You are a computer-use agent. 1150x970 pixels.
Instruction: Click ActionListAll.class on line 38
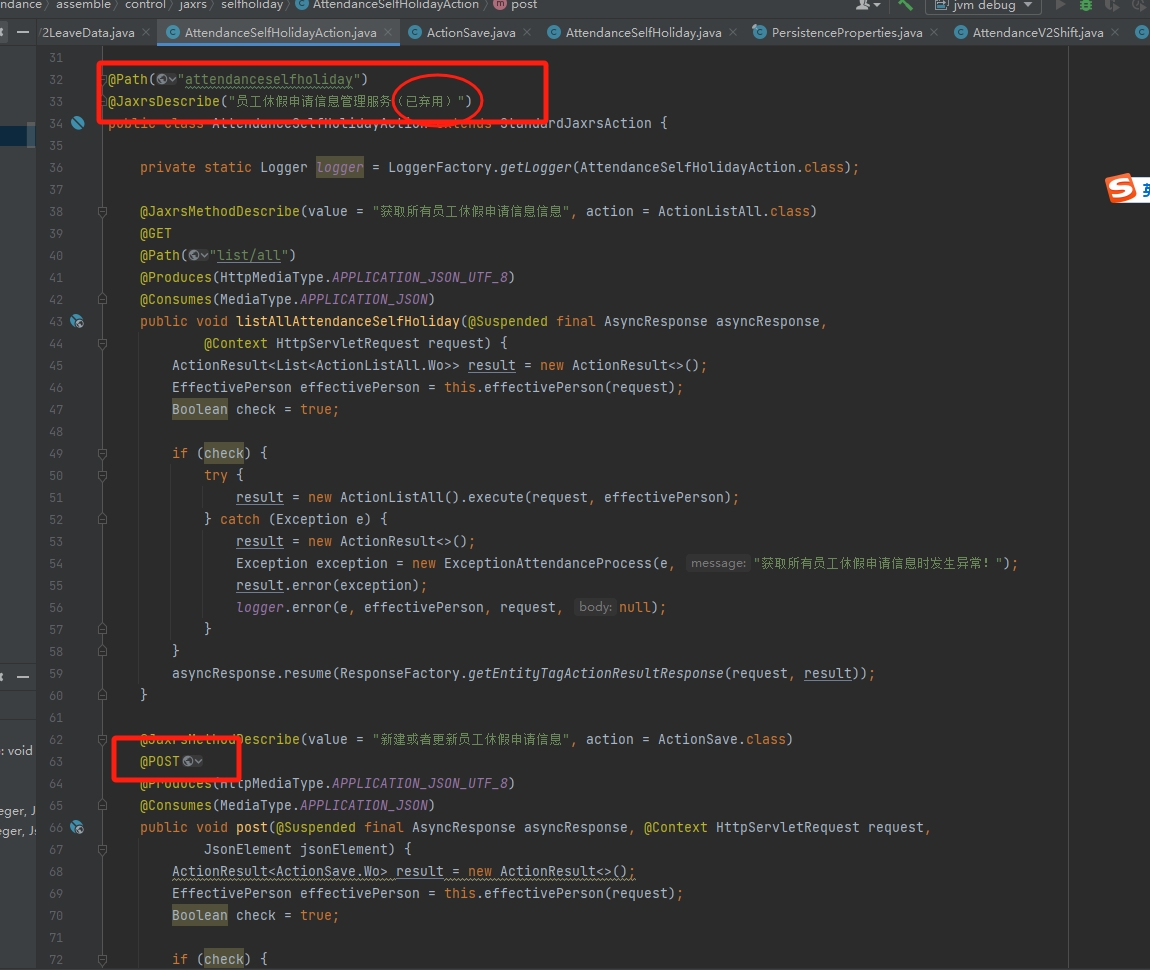[x=733, y=211]
